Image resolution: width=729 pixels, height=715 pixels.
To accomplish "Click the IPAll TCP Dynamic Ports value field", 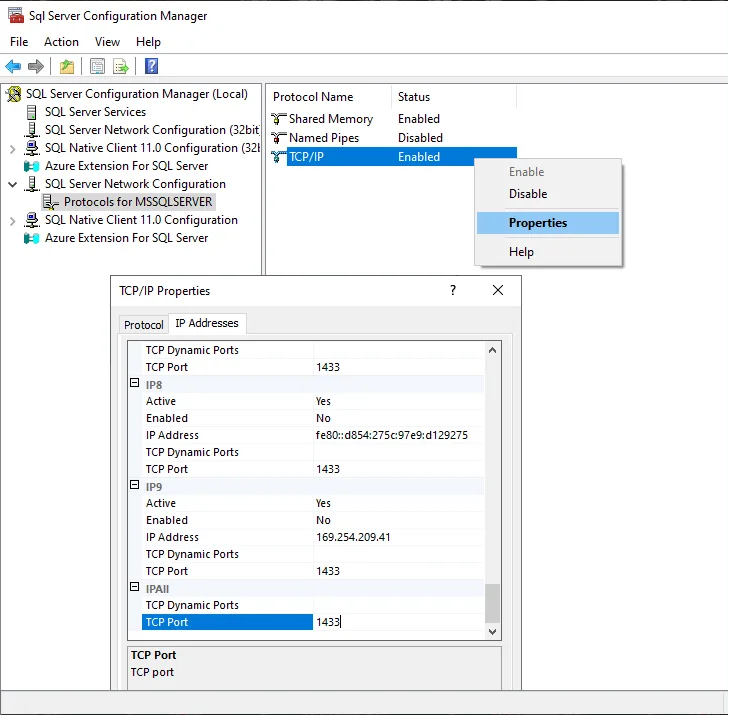I will [x=398, y=605].
